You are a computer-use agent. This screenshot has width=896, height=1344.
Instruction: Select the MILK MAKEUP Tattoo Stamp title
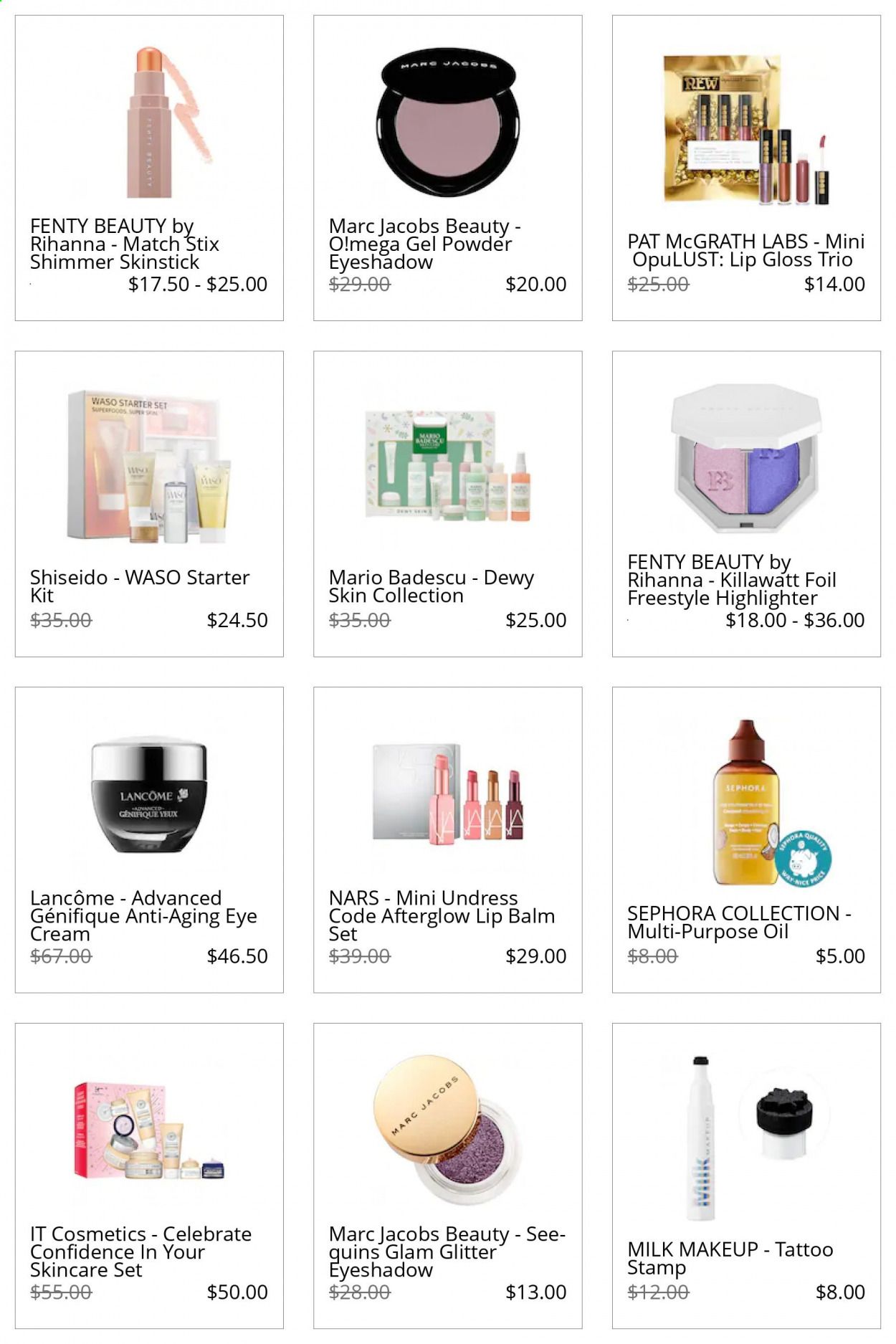(x=730, y=1258)
